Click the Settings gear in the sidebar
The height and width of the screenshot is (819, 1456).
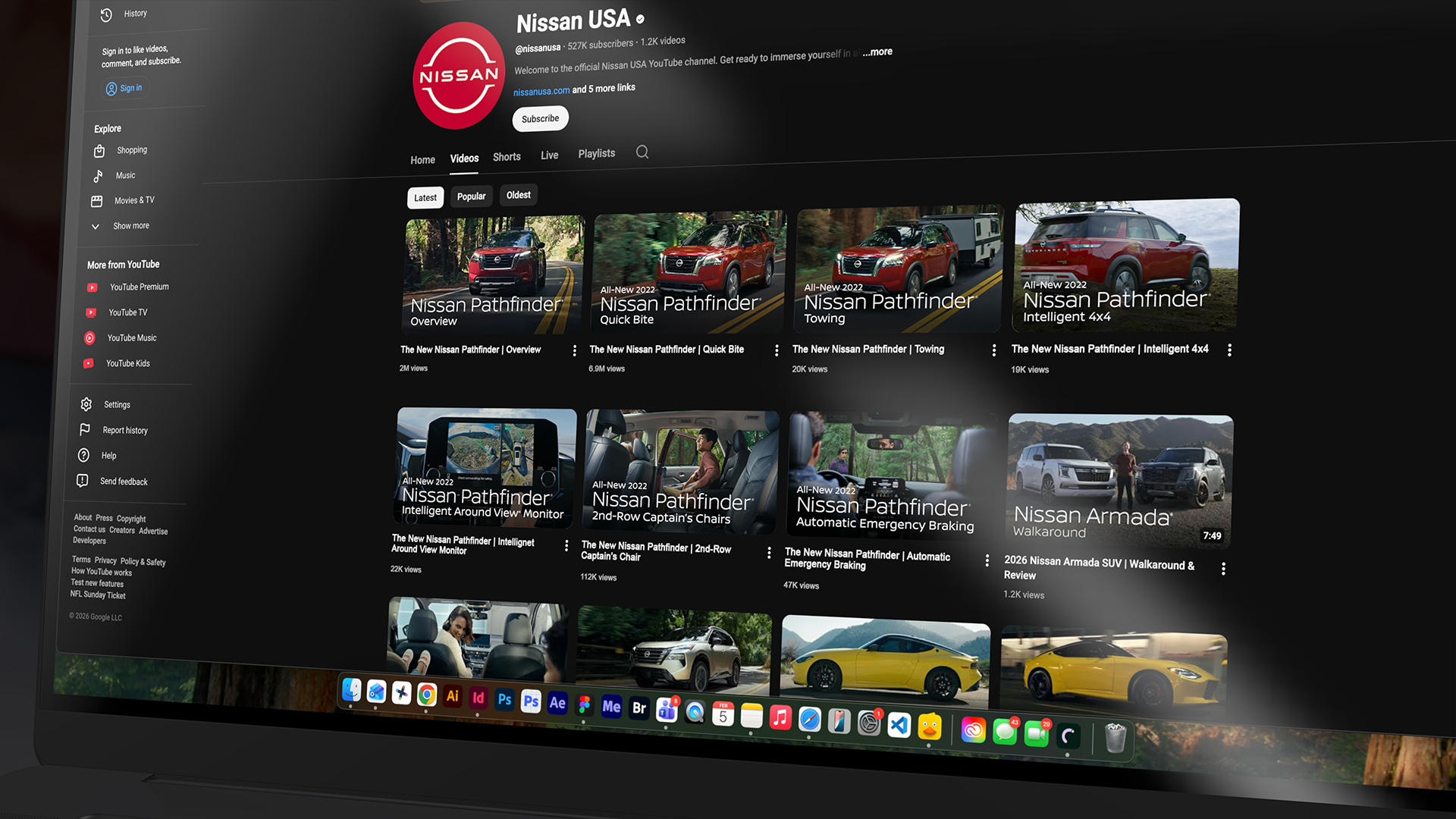86,404
